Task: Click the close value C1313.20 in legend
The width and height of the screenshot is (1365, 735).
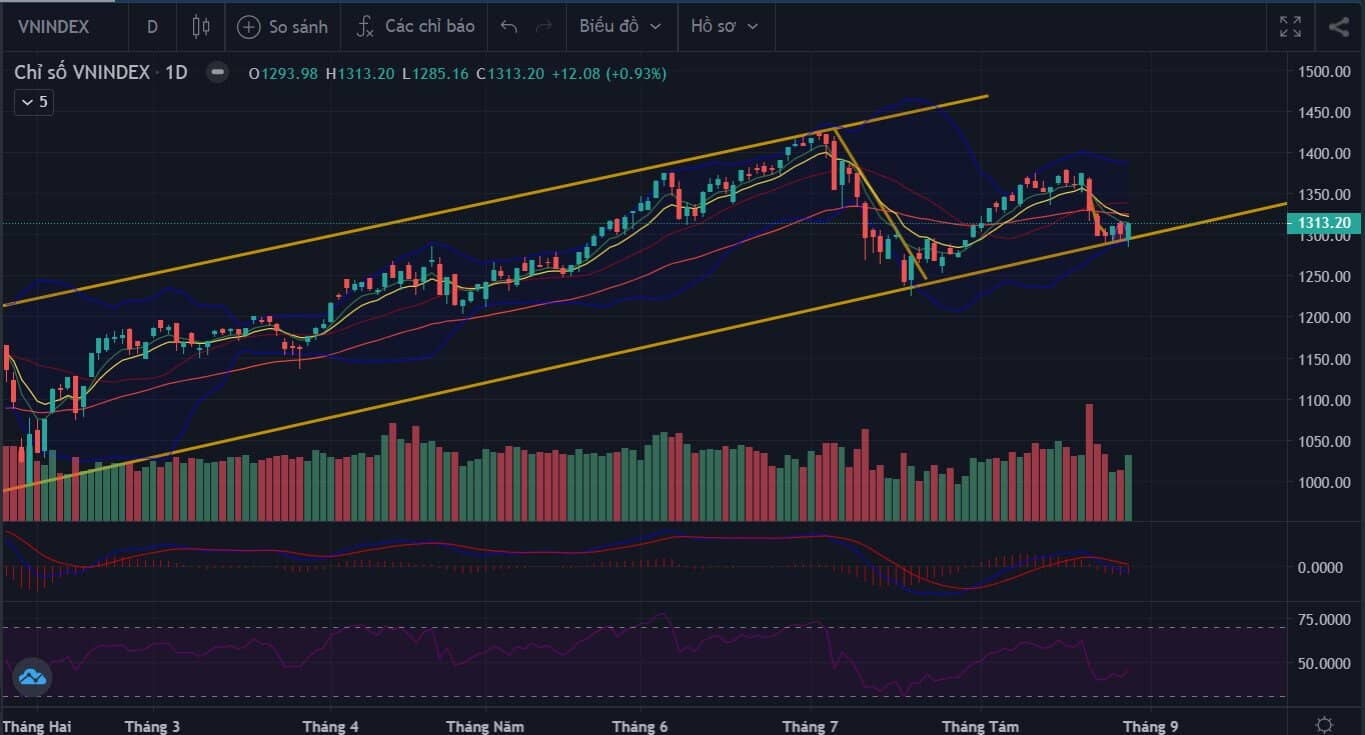Action: click(510, 73)
